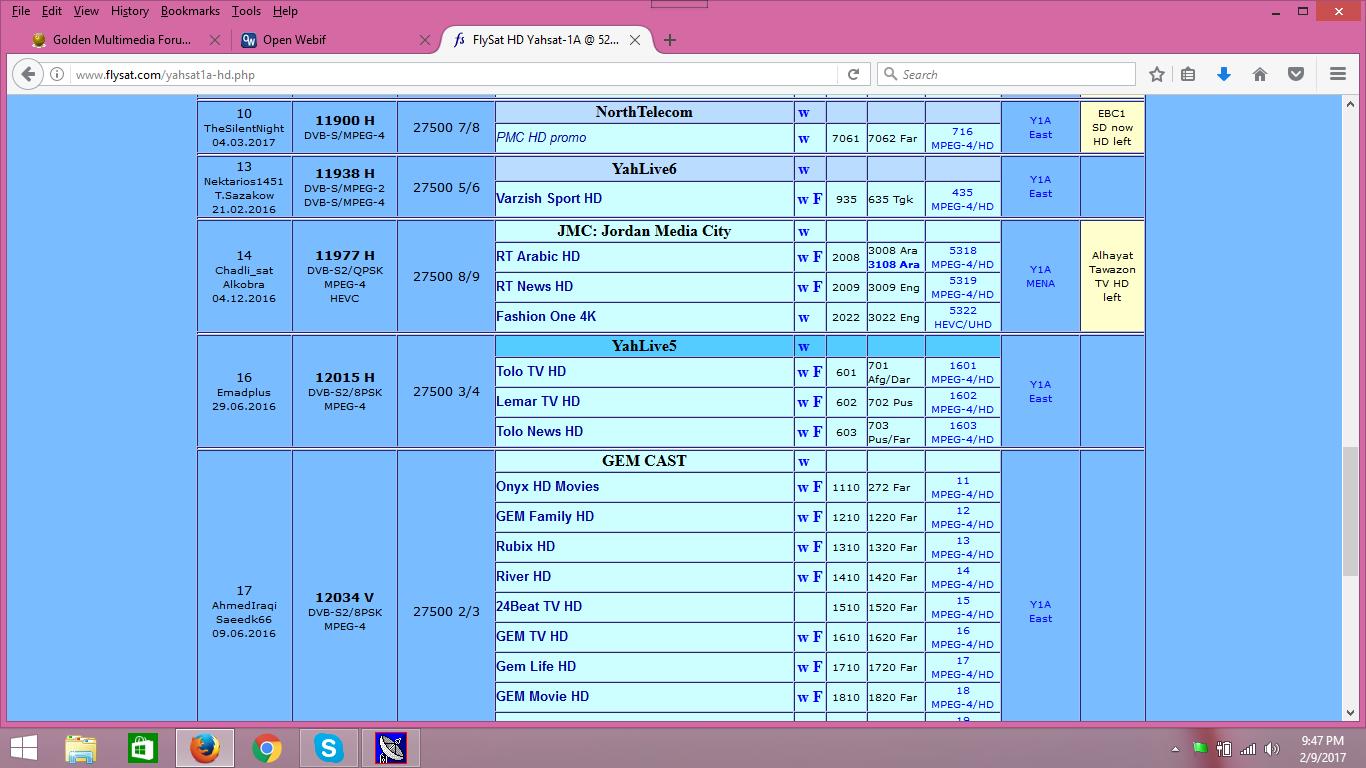Viewport: 1366px width, 768px height.
Task: Open the Firefox hamburger menu
Action: pos(1338,74)
